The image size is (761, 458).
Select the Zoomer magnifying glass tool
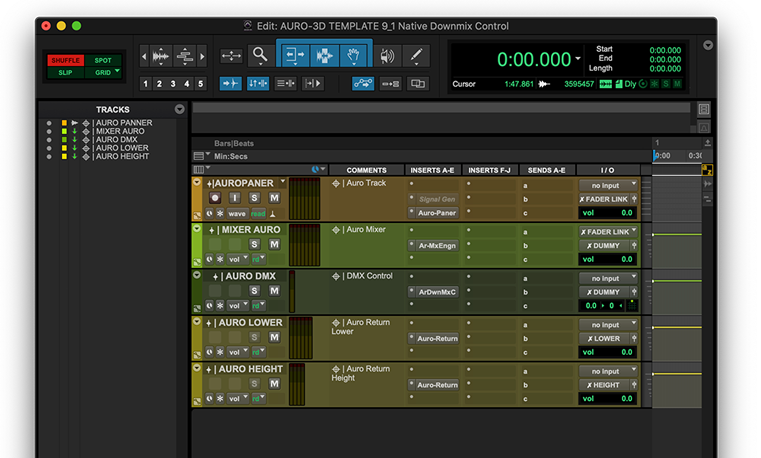(x=260, y=56)
